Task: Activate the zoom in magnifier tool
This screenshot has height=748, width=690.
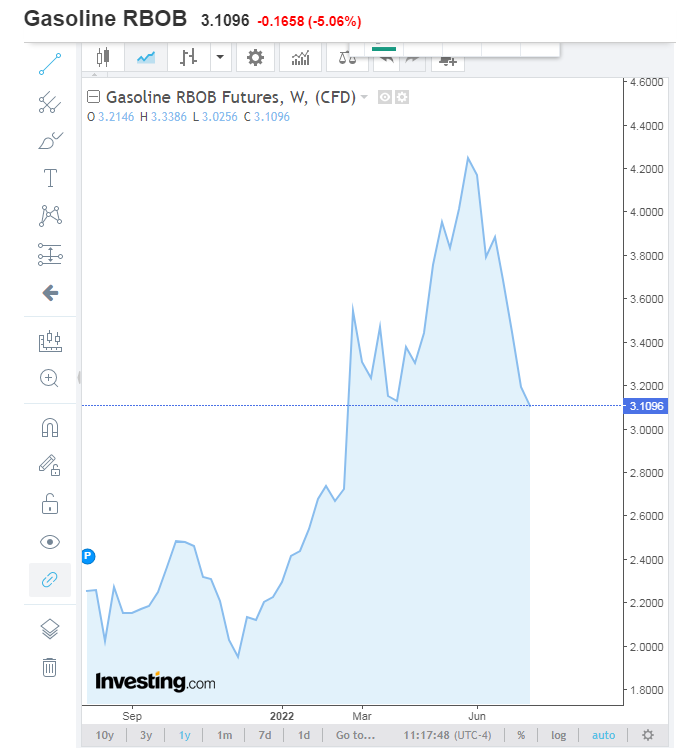Action: 50,378
